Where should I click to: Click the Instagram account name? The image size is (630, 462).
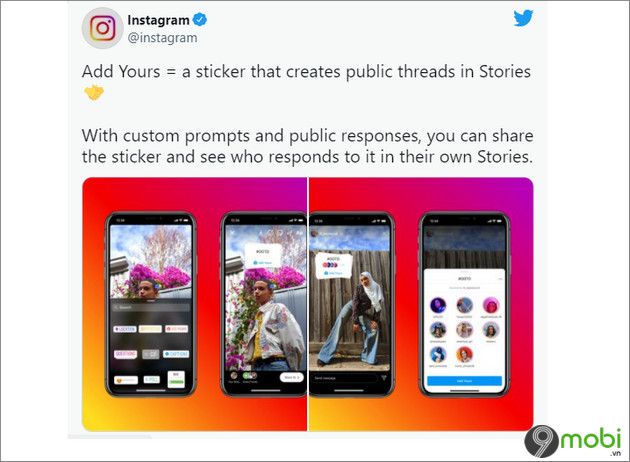158,20
